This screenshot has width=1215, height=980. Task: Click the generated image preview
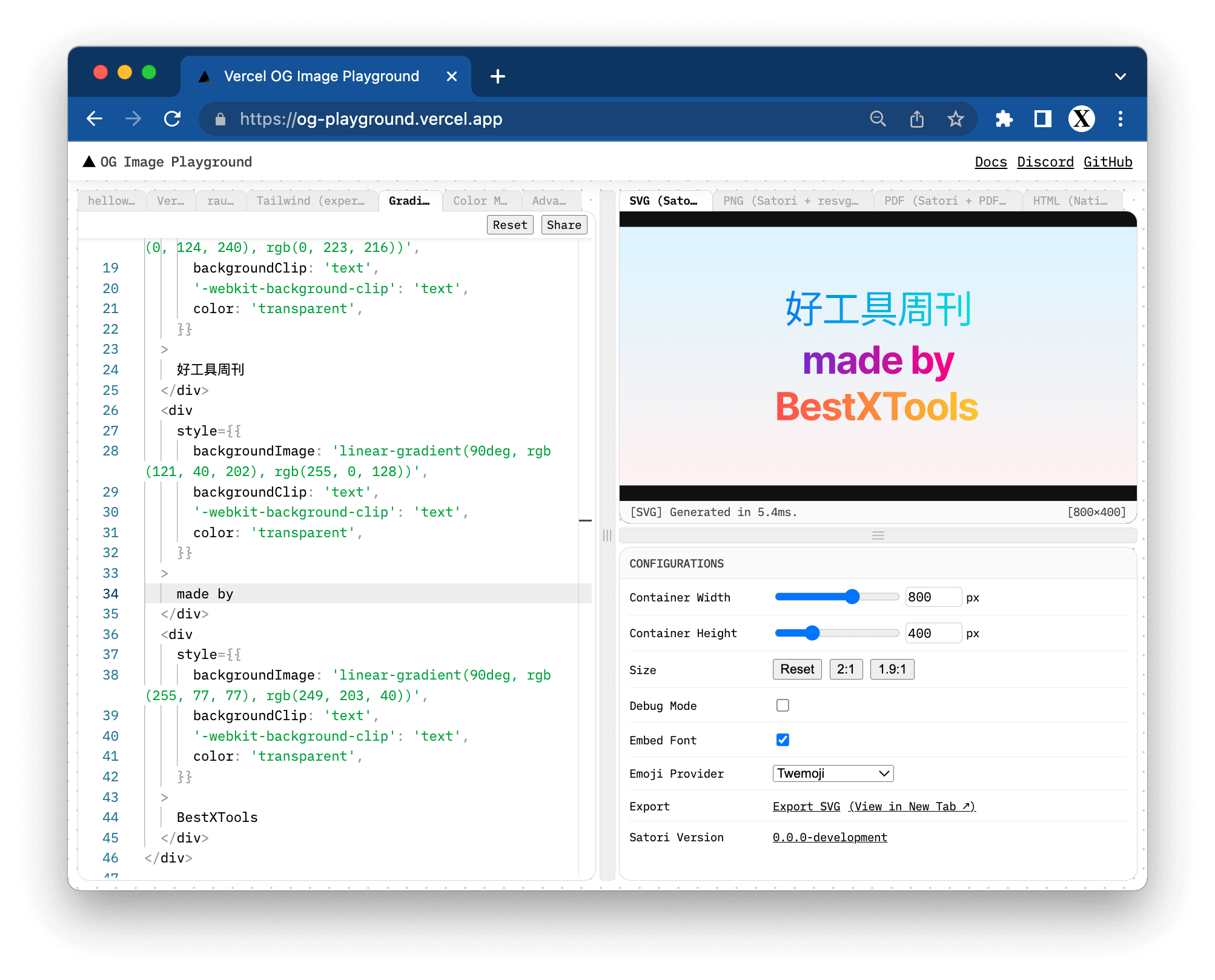coord(878,356)
